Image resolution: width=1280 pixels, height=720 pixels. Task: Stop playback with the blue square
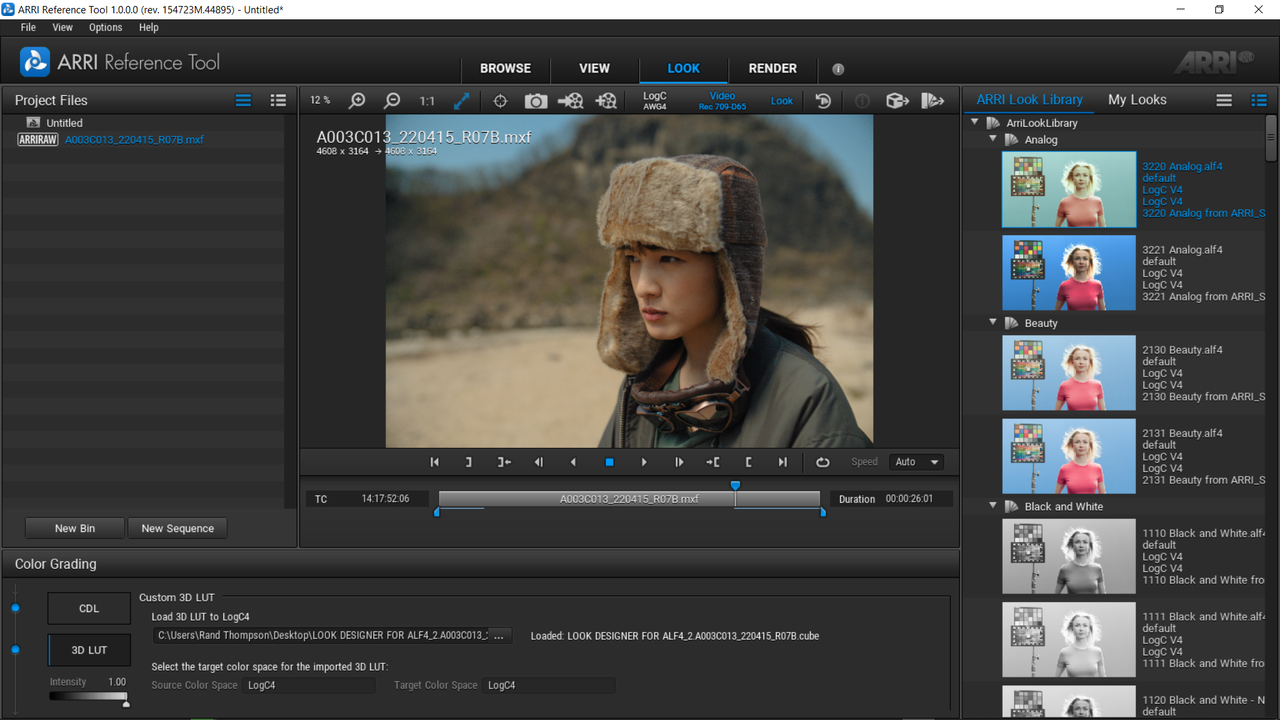(x=609, y=462)
